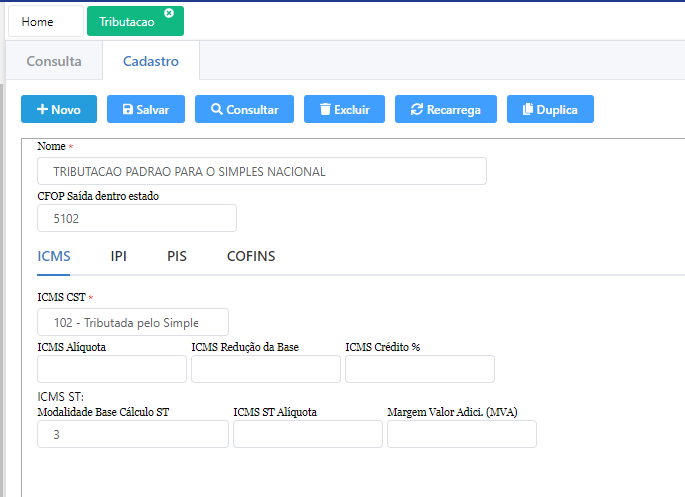
Task: Click the magnifier icon on Consultar
Action: [x=216, y=109]
